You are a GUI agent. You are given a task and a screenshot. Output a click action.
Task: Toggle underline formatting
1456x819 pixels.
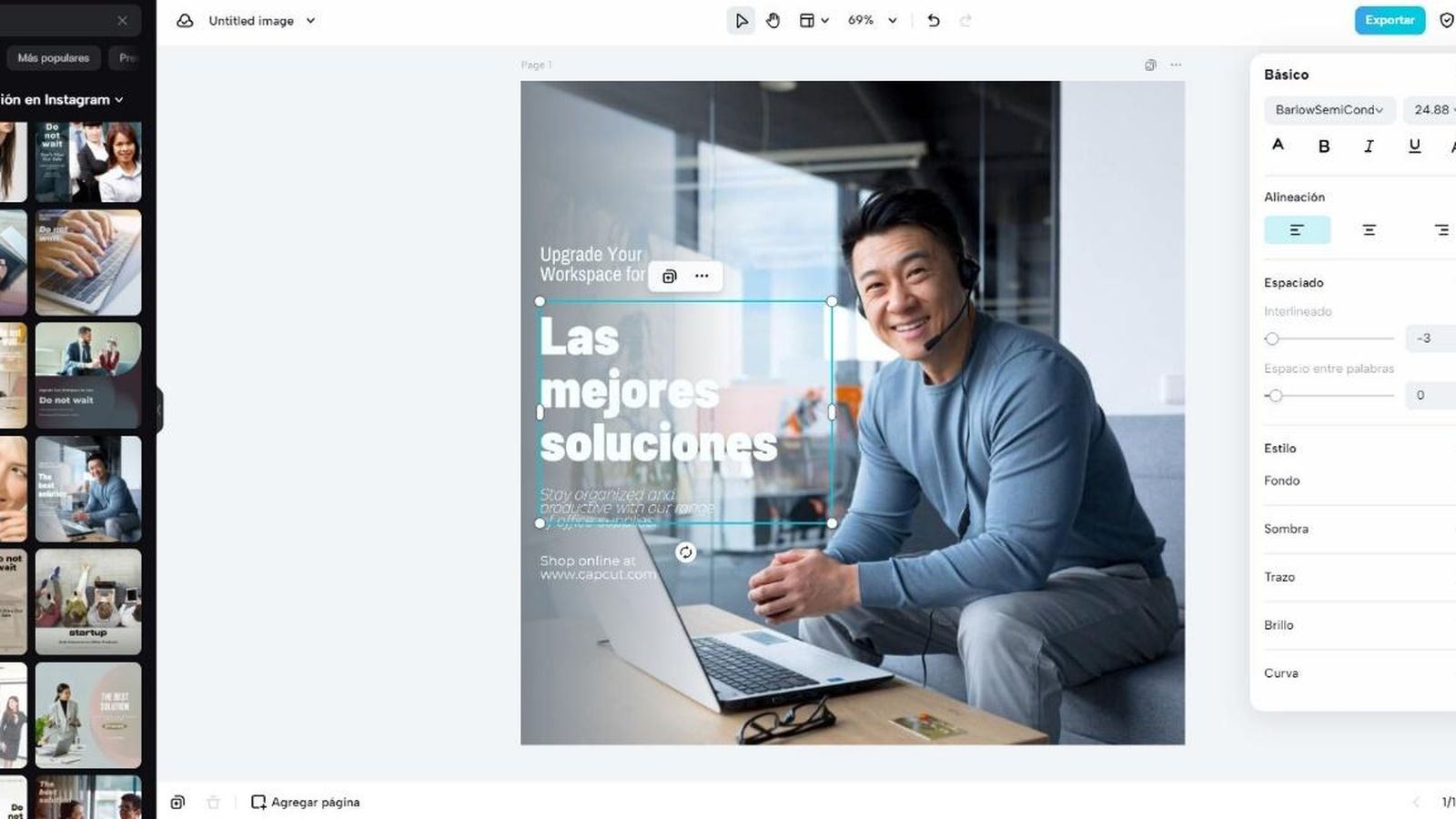1414,146
